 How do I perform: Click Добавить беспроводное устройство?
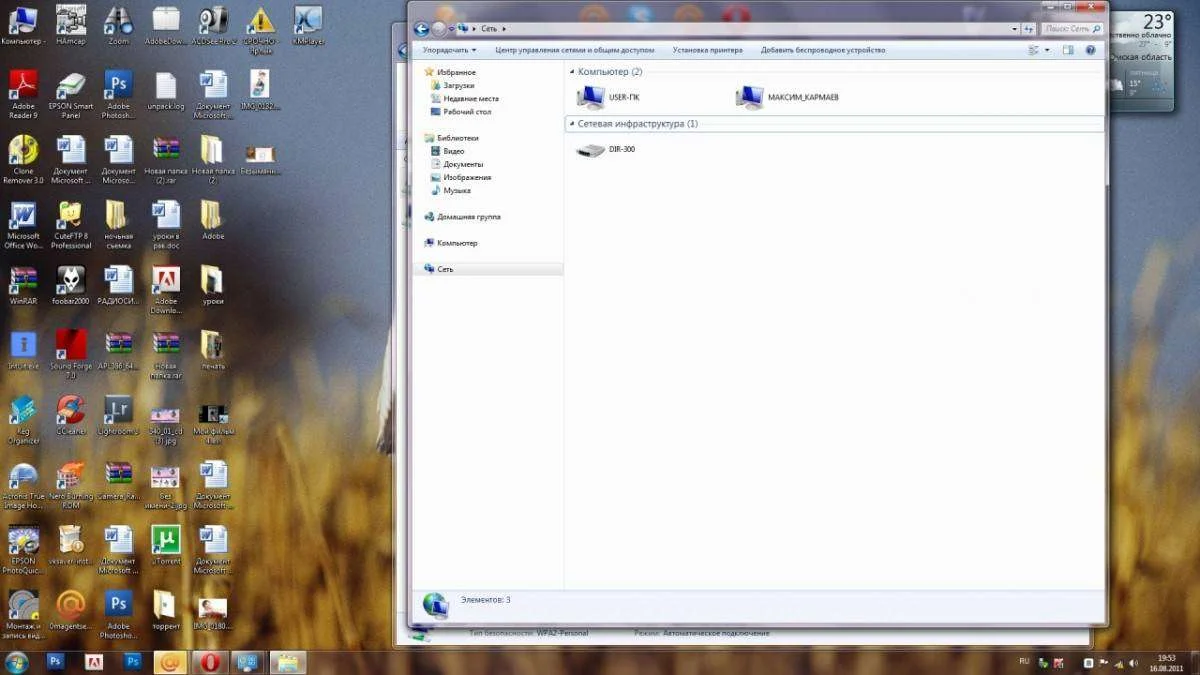[x=823, y=50]
